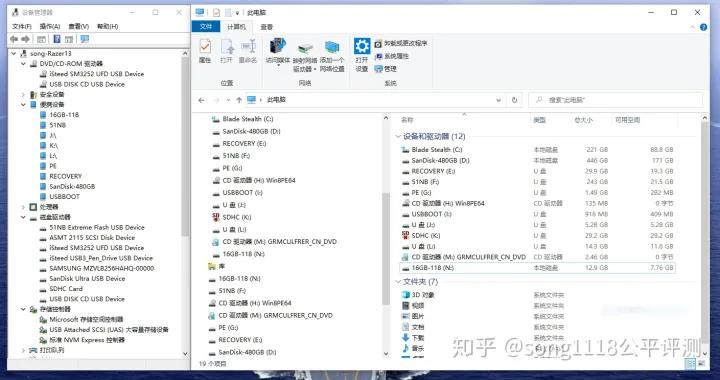Image resolution: width=720 pixels, height=380 pixels.
Task: Sort by the 总大小 column header
Action: [583, 120]
